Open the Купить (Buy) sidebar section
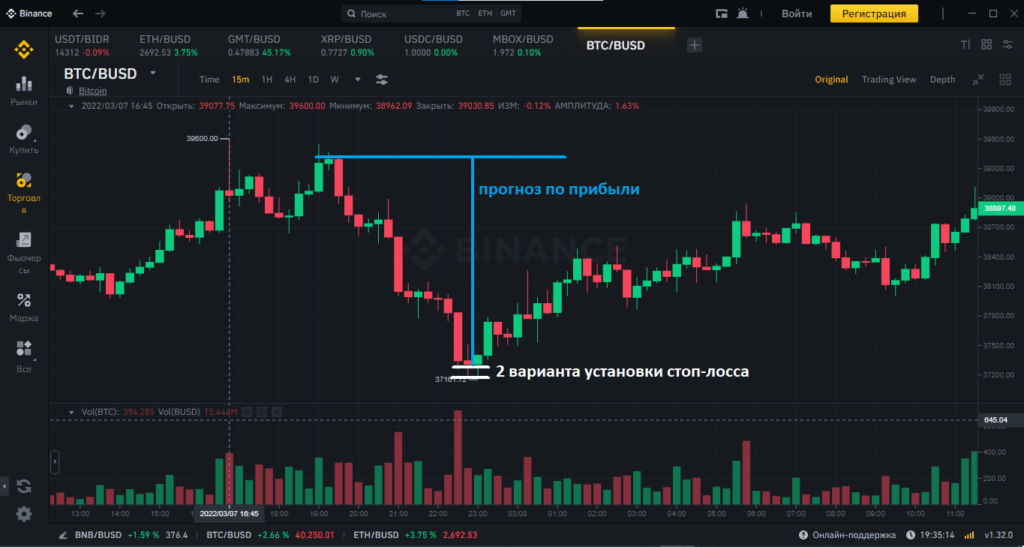Viewport: 1024px width, 547px height. coord(24,137)
